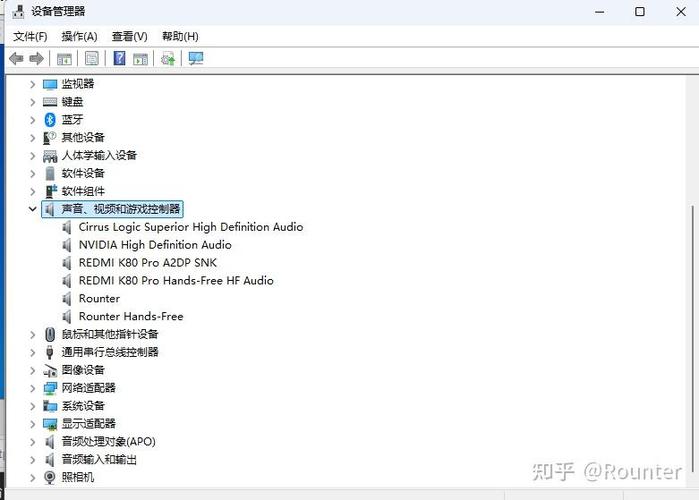Show or hide the console tree icon
This screenshot has width=699, height=500.
pos(64,59)
